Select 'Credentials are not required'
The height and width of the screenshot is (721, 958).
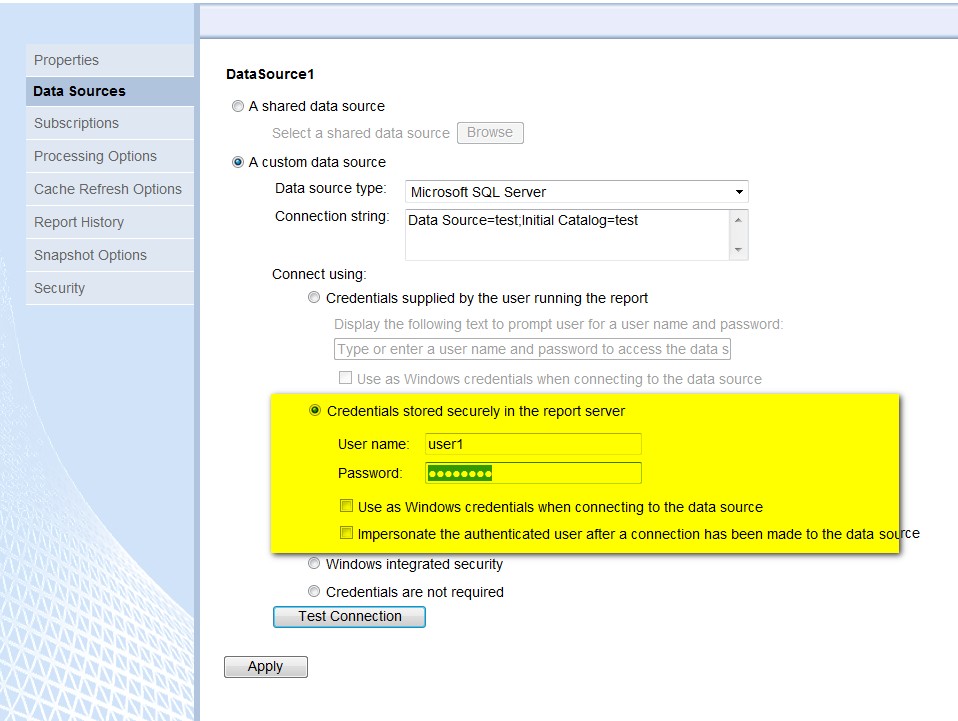(314, 591)
